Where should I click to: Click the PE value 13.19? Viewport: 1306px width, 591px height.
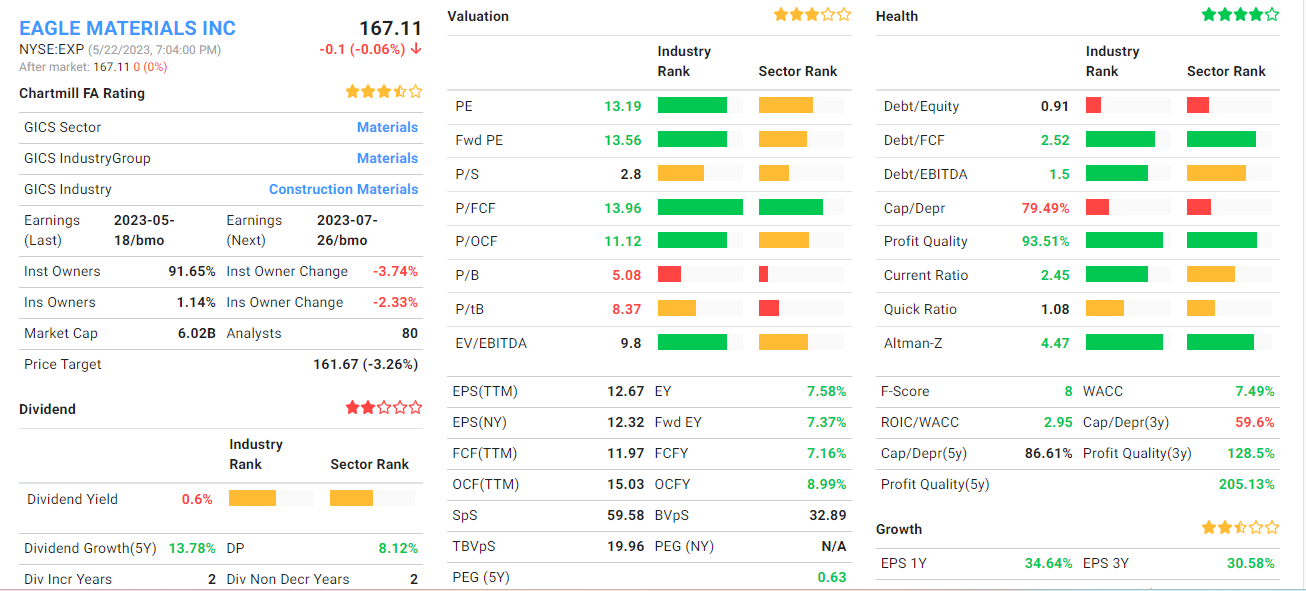[x=623, y=106]
